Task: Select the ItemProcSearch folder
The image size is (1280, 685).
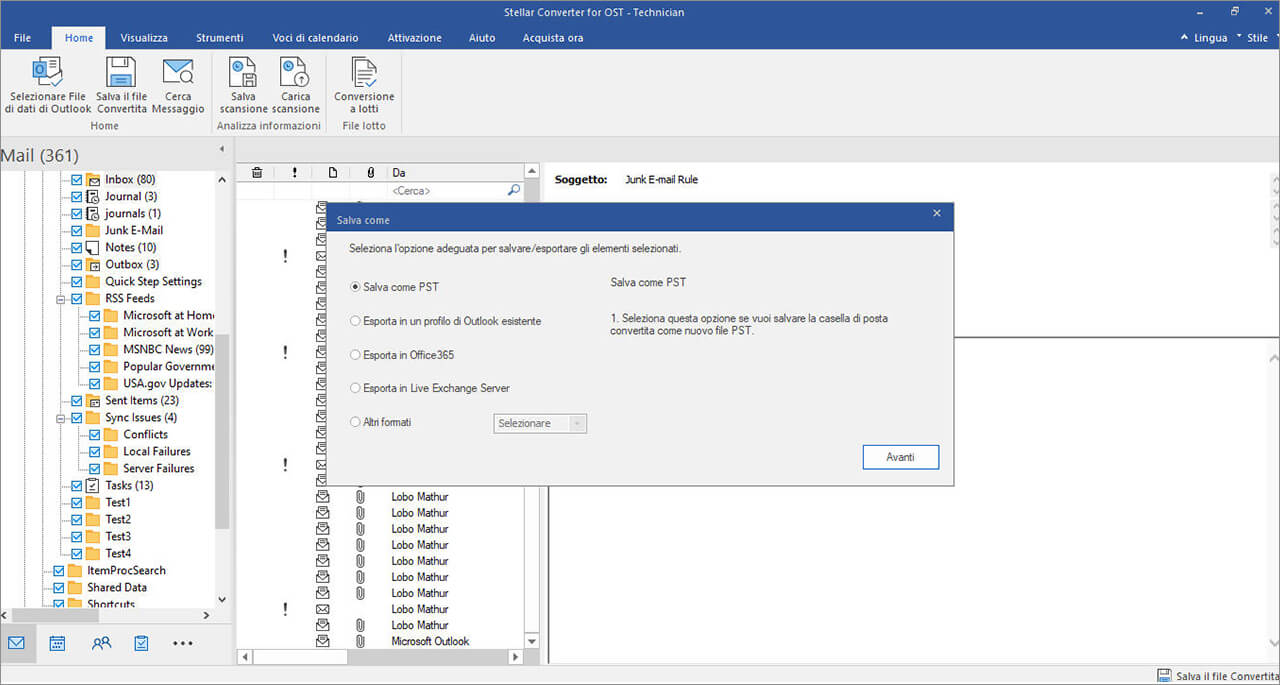Action: (126, 570)
